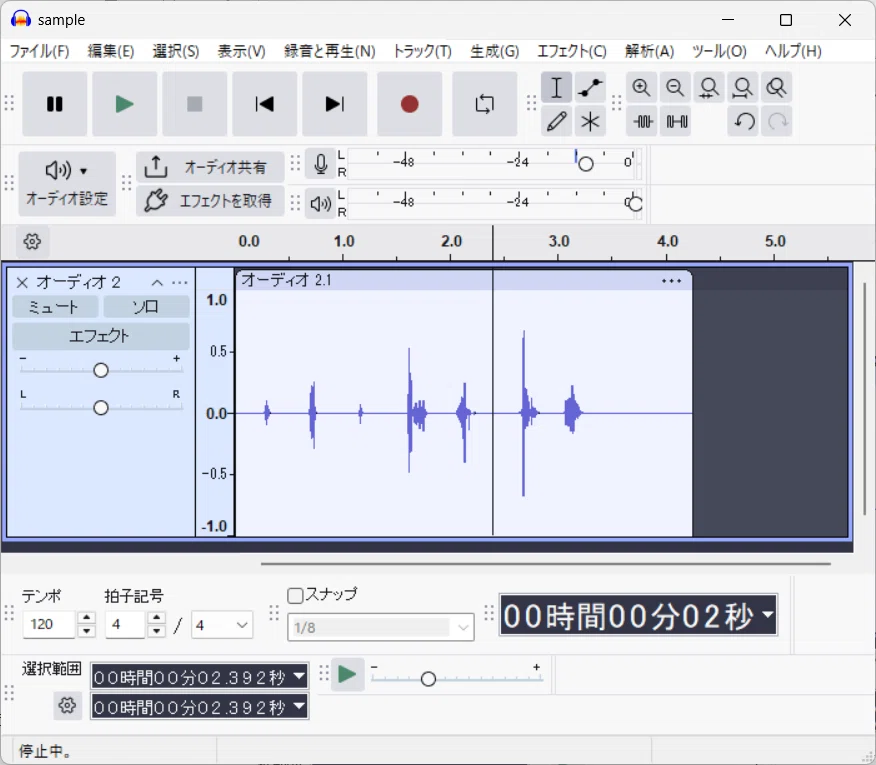The width and height of the screenshot is (876, 765).
Task: Click the tempo 120 input field
Action: tap(49, 624)
